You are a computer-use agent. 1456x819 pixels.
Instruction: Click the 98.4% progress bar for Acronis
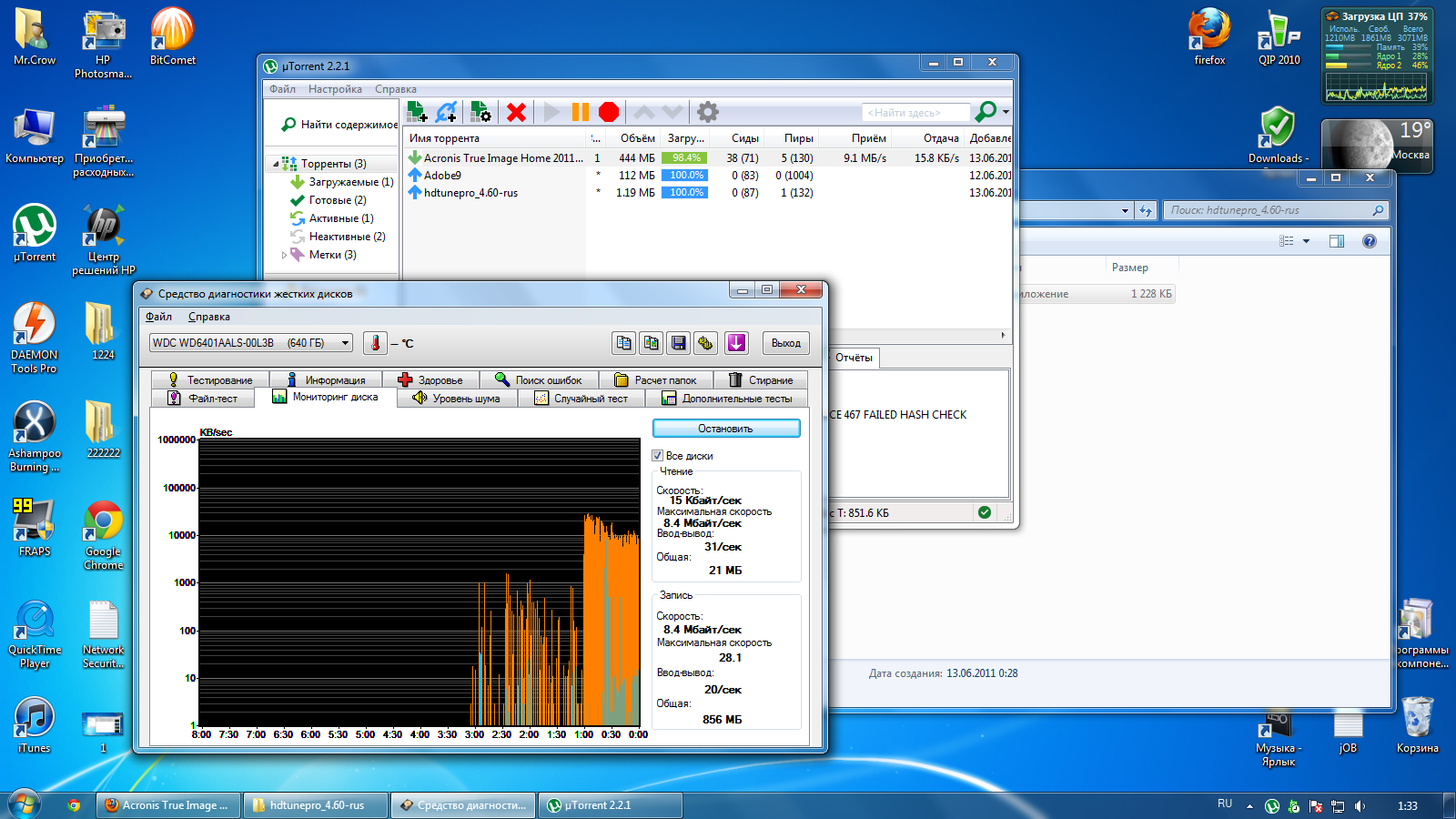pos(684,158)
